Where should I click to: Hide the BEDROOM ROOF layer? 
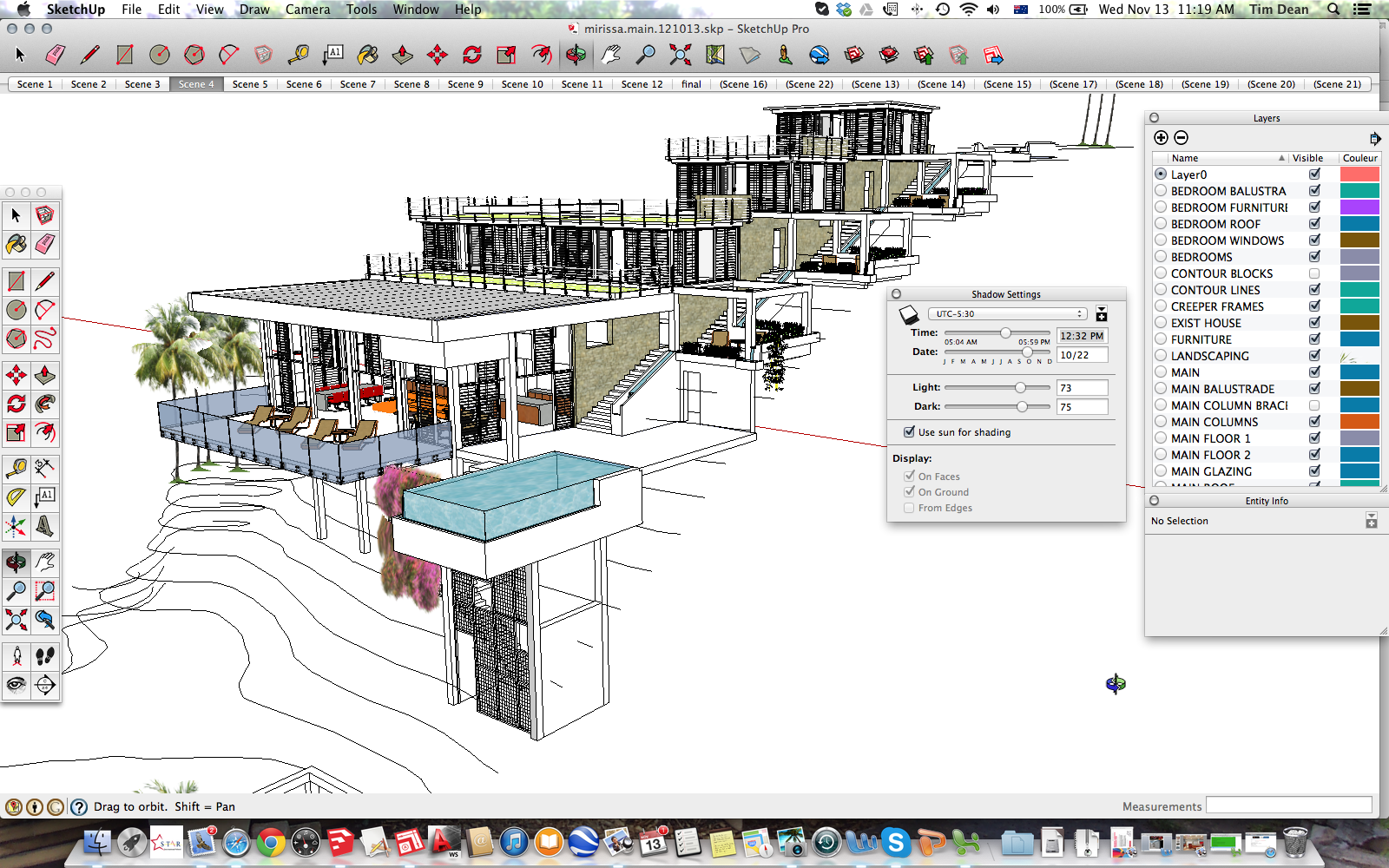click(1314, 223)
